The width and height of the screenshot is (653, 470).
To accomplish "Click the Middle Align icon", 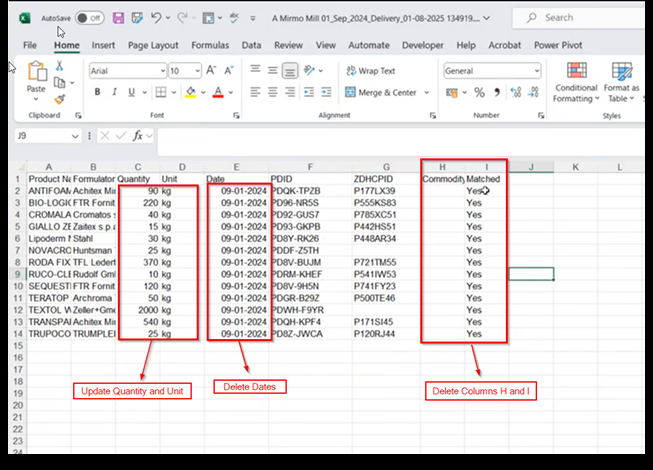I will click(x=272, y=70).
